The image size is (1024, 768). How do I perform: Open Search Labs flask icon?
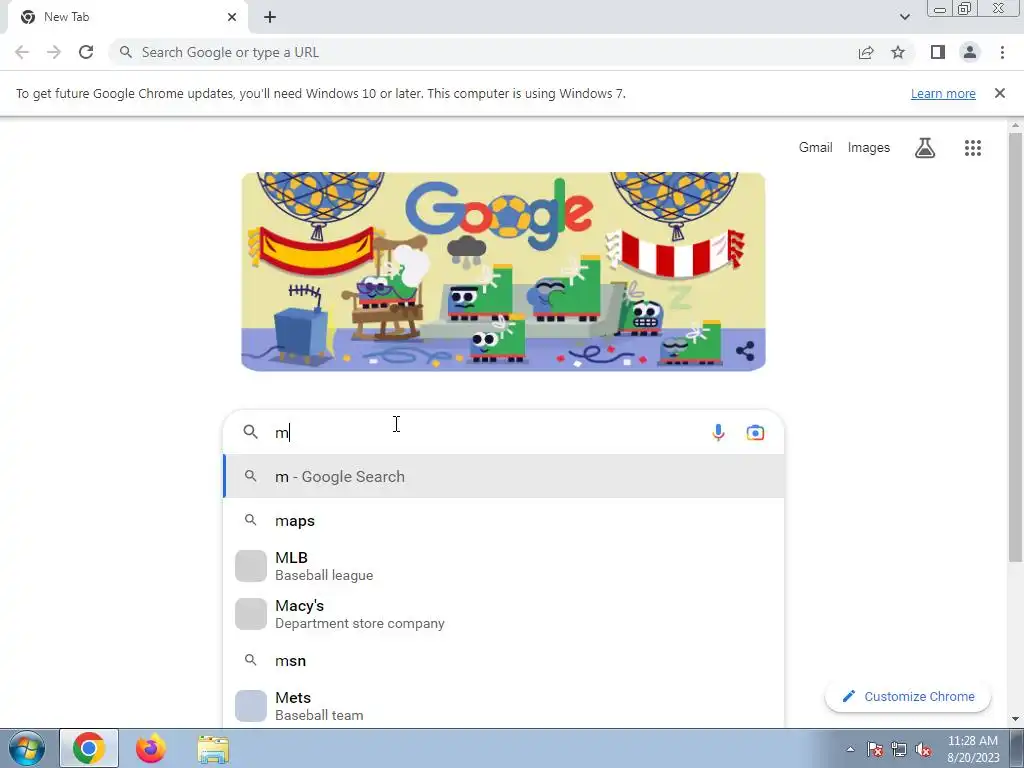coord(925,148)
